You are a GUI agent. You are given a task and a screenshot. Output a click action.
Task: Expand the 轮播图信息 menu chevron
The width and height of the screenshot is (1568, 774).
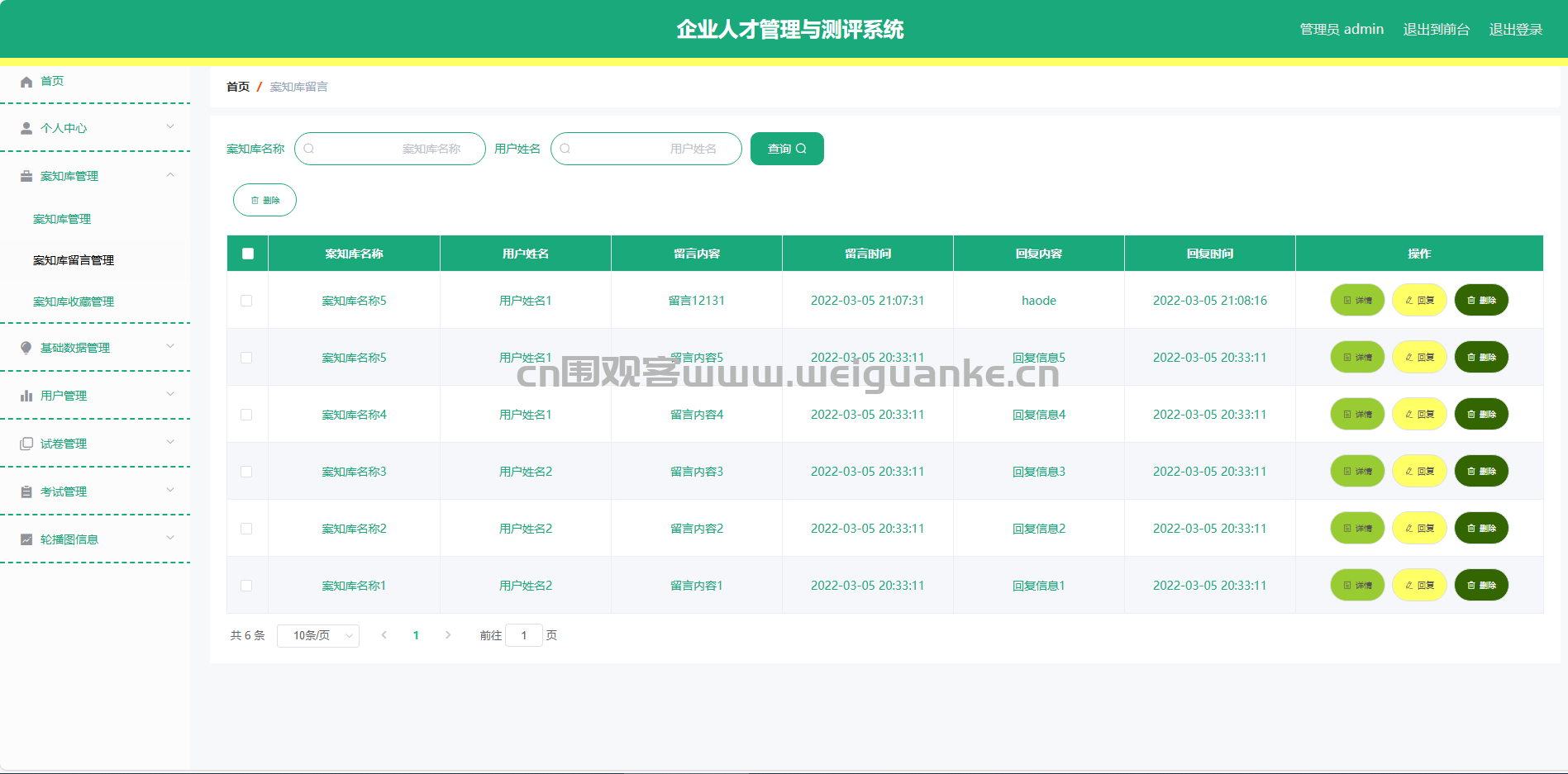pos(170,538)
